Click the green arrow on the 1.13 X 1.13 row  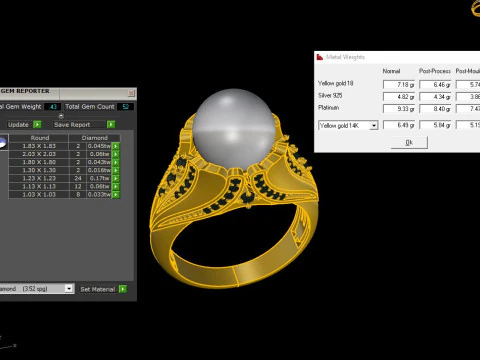(116, 186)
